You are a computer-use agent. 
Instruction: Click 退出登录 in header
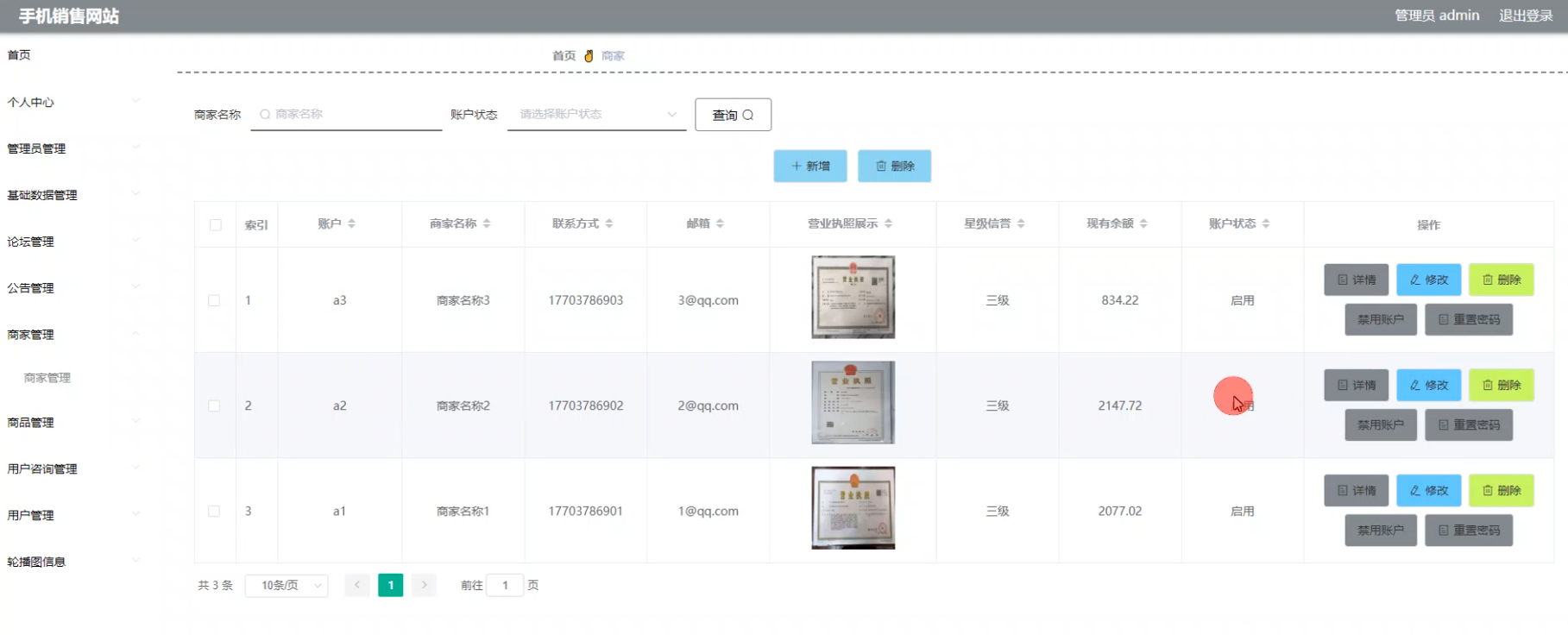1526,16
